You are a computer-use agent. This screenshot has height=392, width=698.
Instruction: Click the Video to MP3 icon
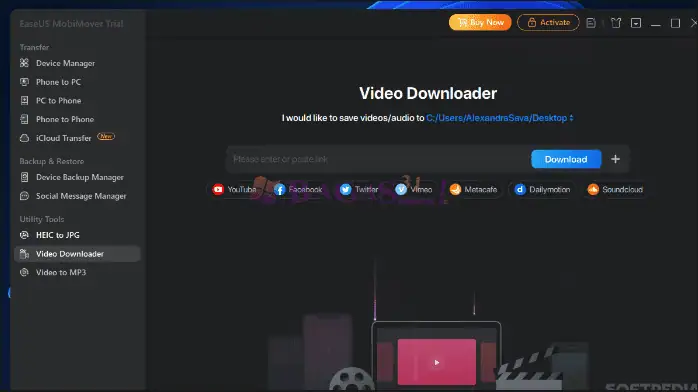coord(24,272)
